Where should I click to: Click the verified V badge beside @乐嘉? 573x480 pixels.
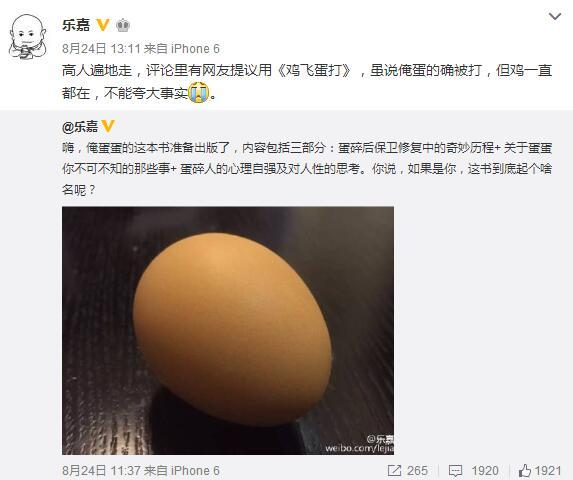point(108,126)
